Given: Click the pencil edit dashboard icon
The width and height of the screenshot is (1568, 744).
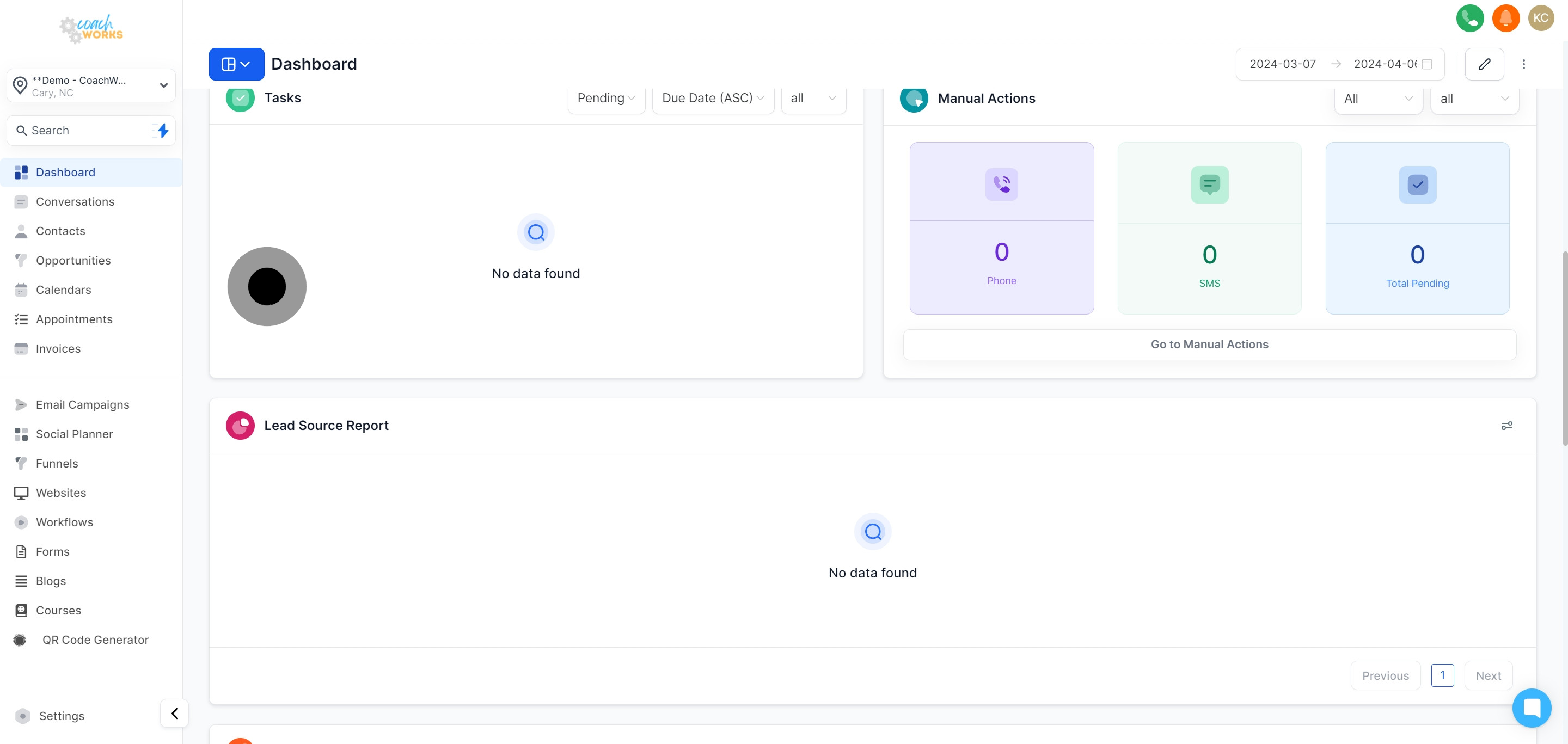Looking at the screenshot, I should tap(1484, 64).
